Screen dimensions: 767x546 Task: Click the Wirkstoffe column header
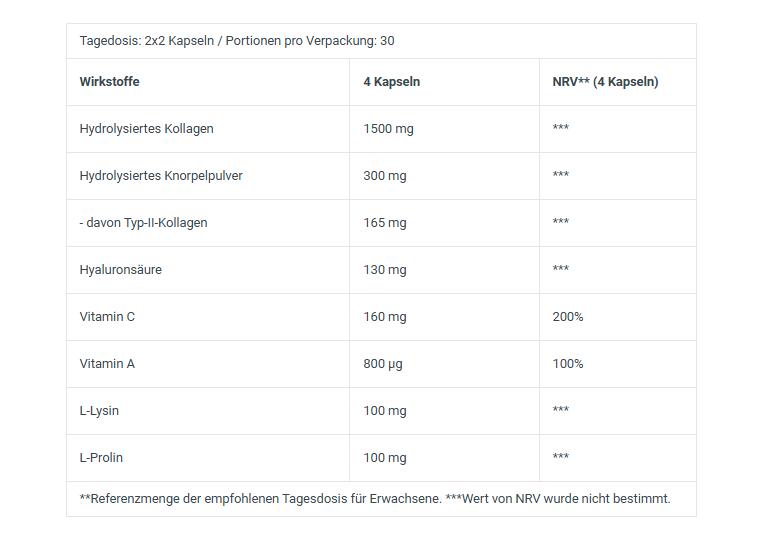point(110,82)
